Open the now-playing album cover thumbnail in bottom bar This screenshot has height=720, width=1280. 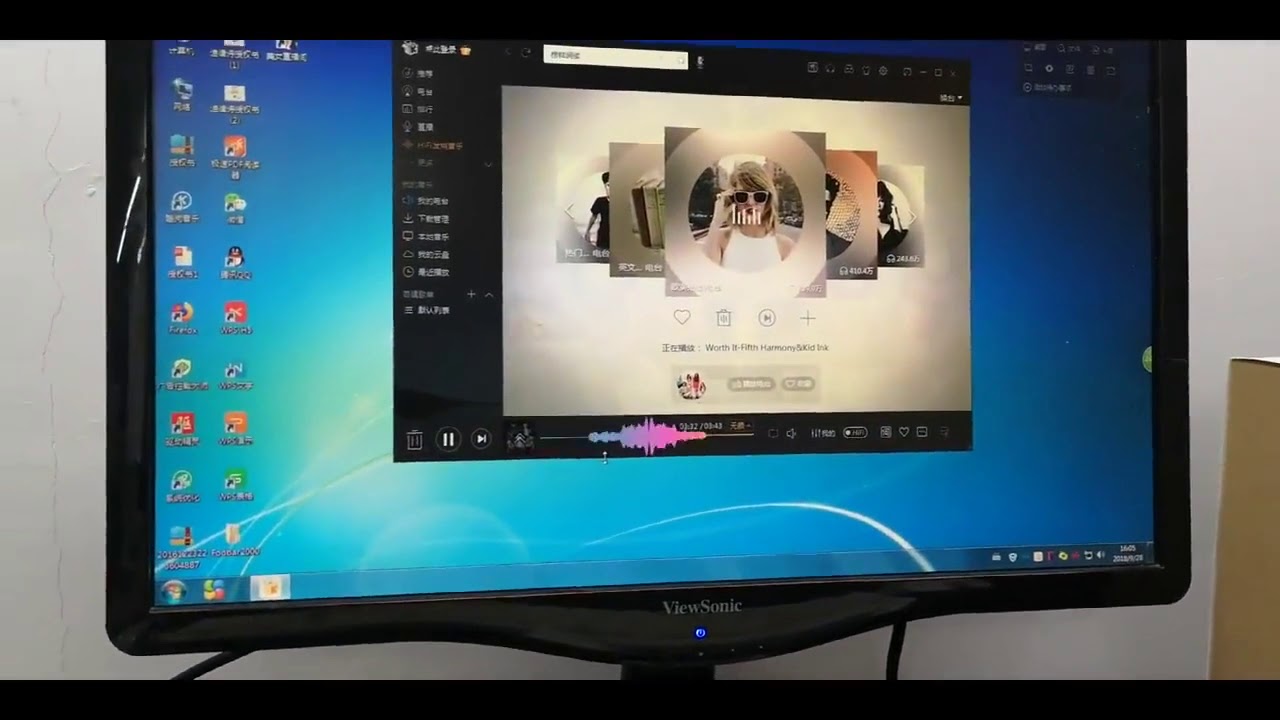tap(520, 437)
